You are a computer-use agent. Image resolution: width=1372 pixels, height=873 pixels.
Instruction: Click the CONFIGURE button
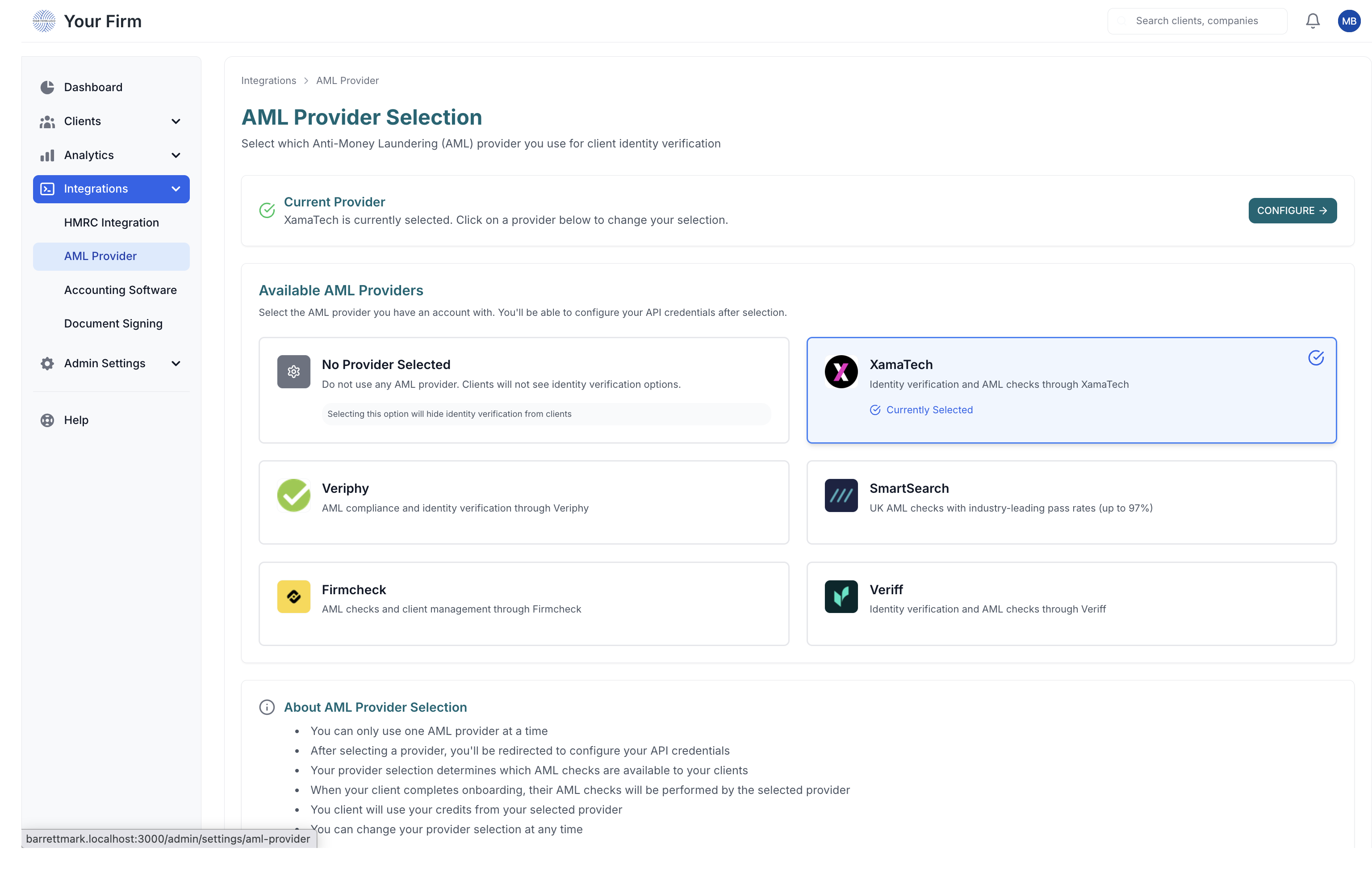1292,211
